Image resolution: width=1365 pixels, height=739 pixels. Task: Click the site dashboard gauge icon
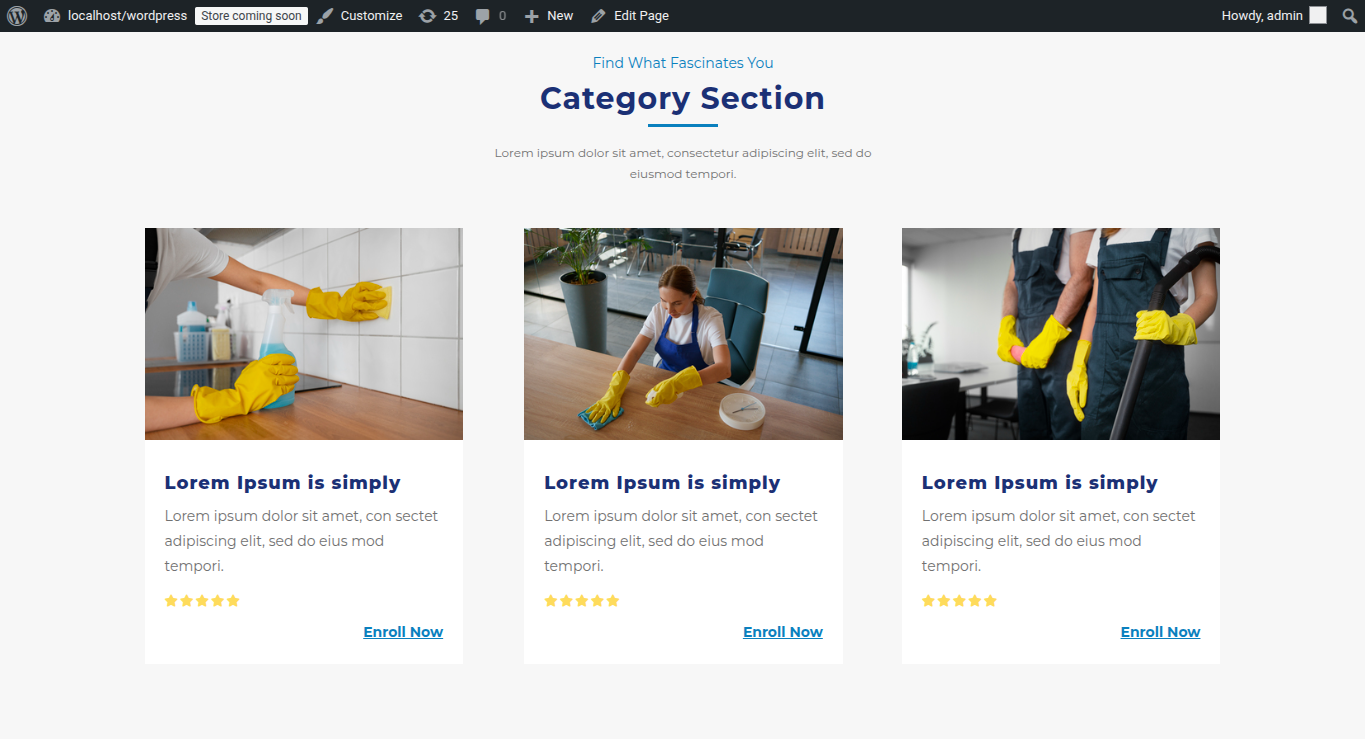tap(52, 16)
